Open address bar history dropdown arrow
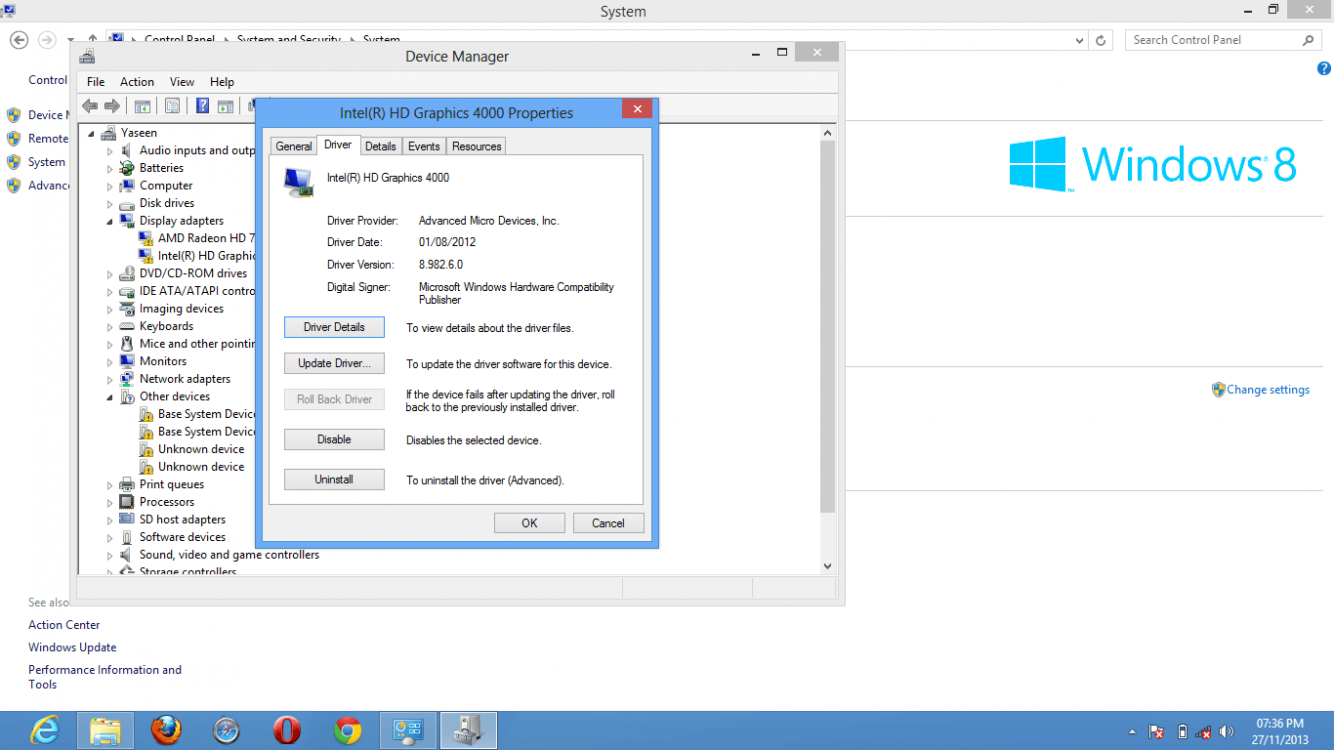Viewport: 1334px width, 750px height. [1079, 40]
